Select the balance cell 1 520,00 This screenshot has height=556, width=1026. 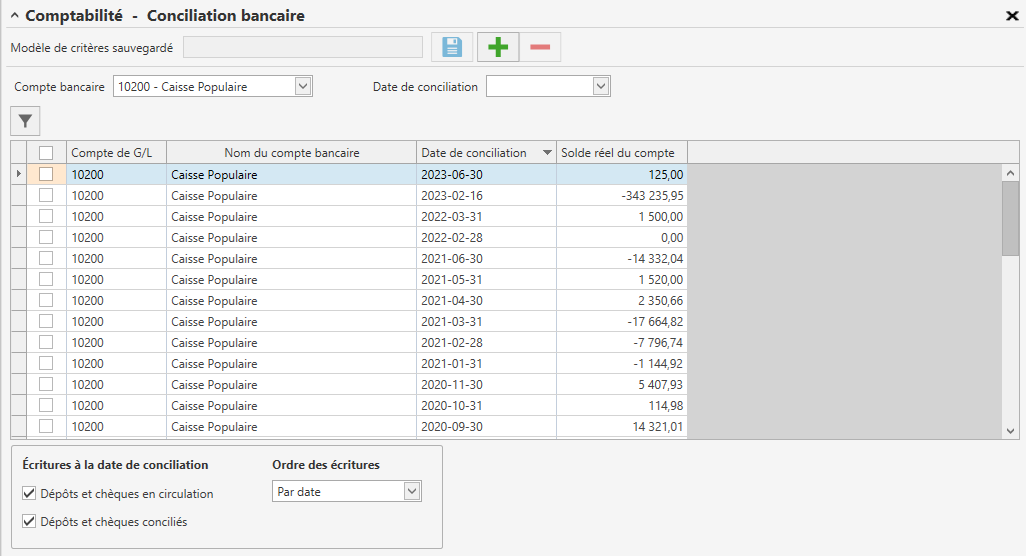point(622,279)
